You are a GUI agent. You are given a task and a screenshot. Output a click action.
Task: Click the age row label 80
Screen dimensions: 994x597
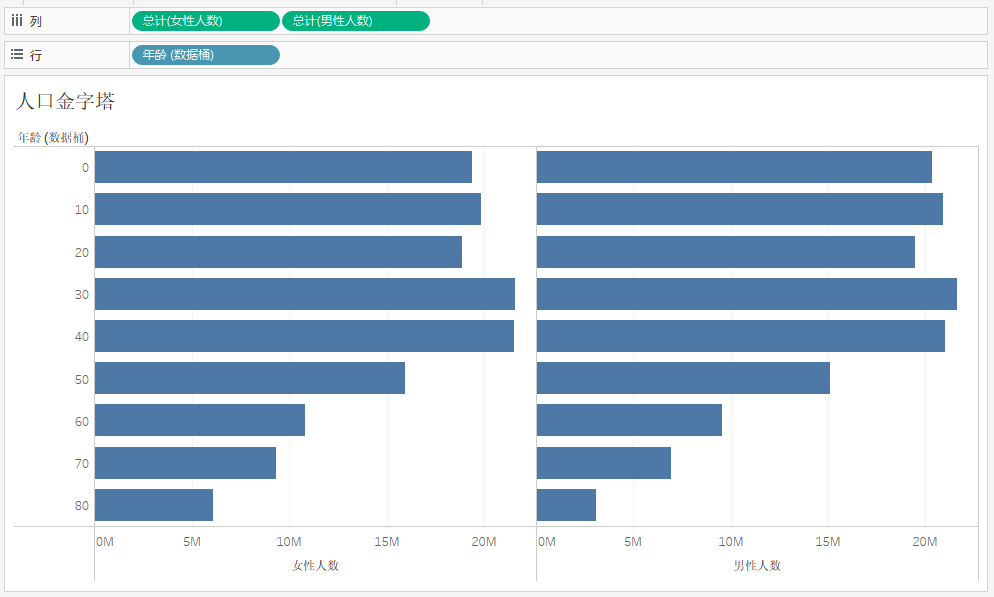[82, 506]
